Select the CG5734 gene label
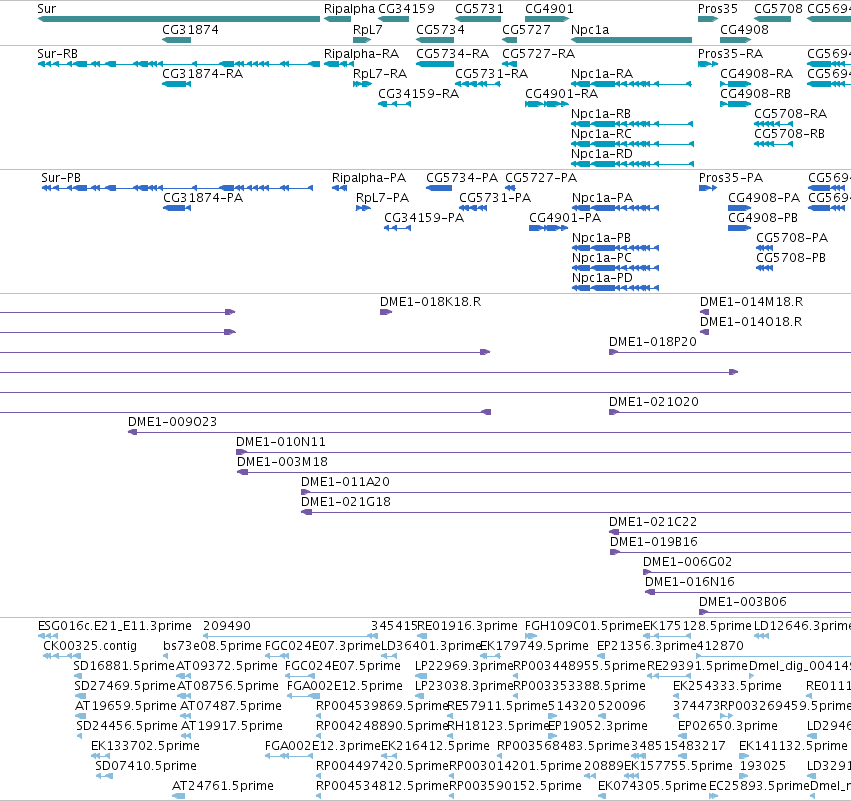The width and height of the screenshot is (851, 801). (x=440, y=29)
